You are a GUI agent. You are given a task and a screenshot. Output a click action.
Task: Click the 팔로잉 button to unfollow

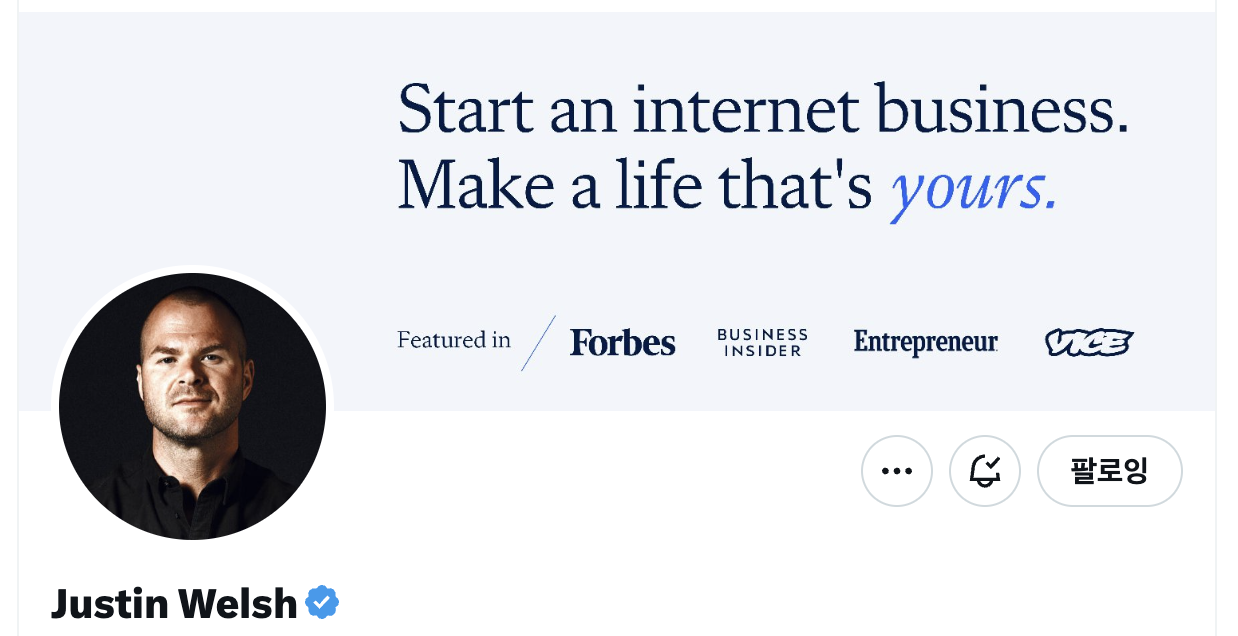[1109, 471]
